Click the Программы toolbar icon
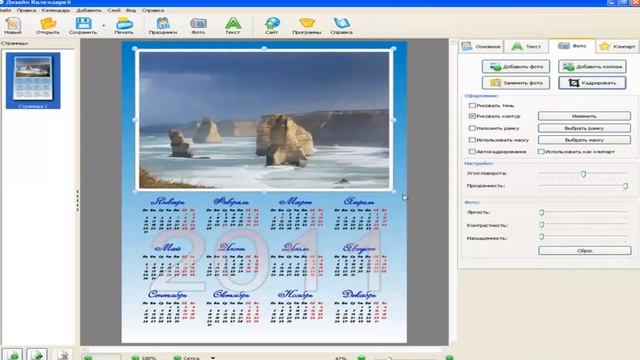 click(x=307, y=25)
